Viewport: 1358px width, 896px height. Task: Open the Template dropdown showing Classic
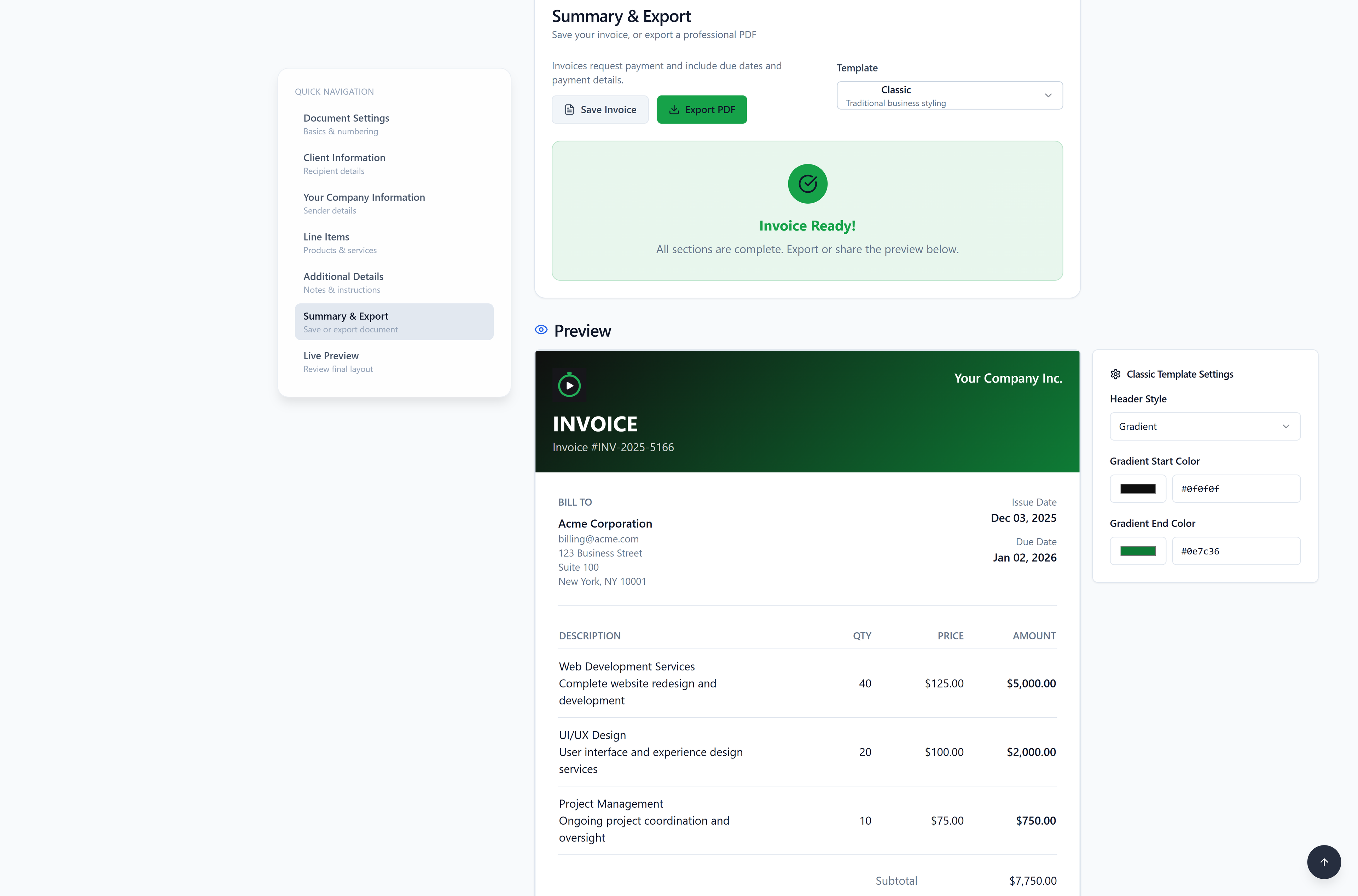[949, 95]
